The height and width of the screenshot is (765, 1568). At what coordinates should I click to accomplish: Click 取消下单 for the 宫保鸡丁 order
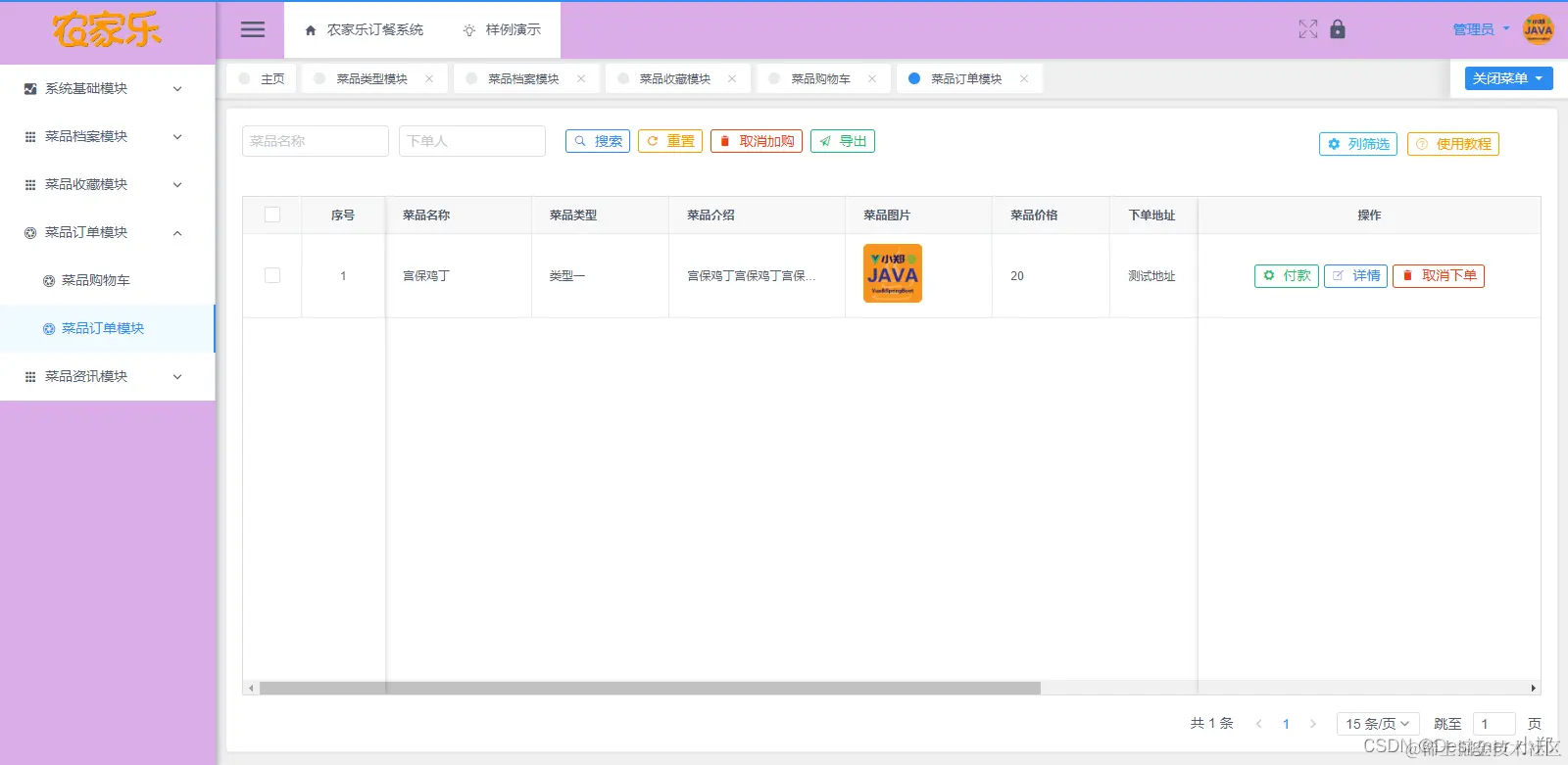point(1439,276)
